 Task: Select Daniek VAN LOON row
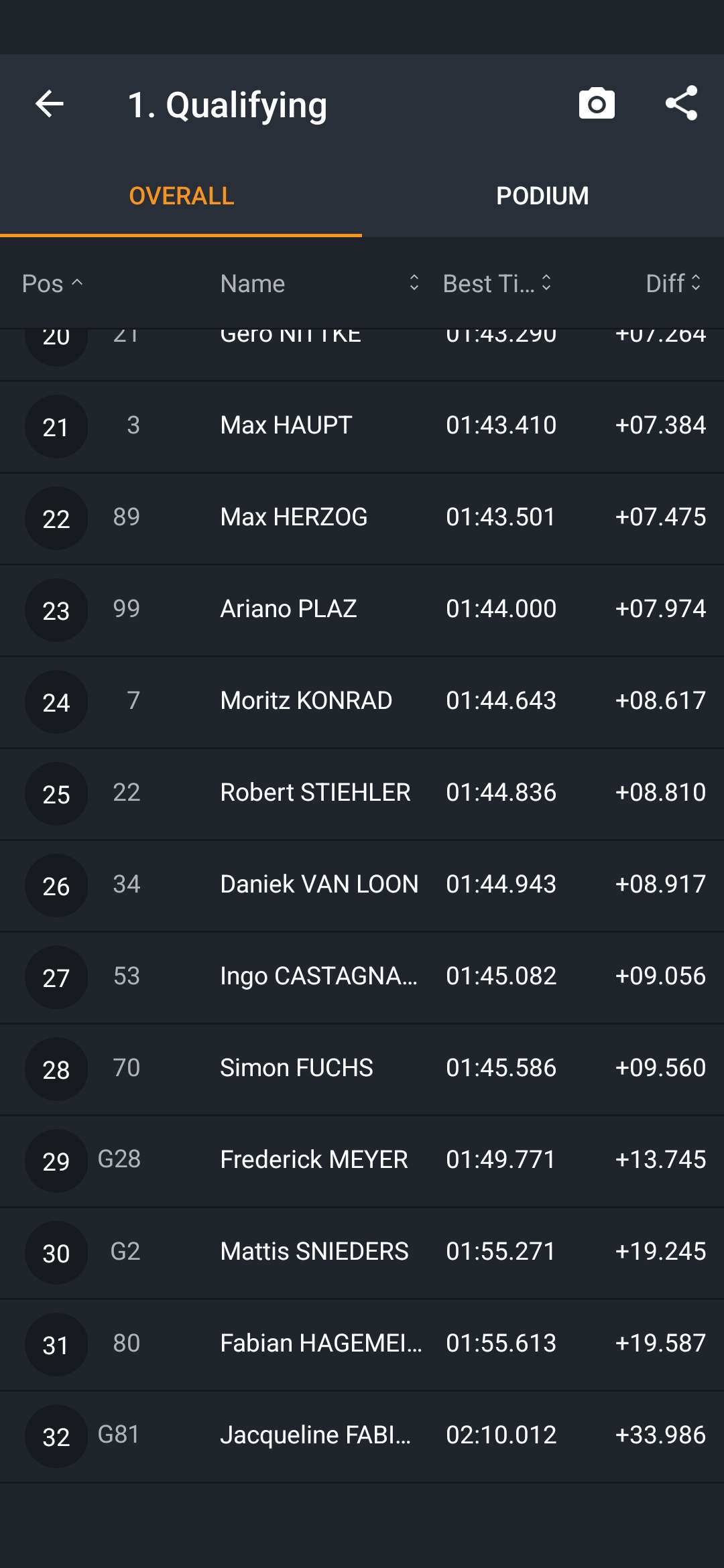[362, 885]
